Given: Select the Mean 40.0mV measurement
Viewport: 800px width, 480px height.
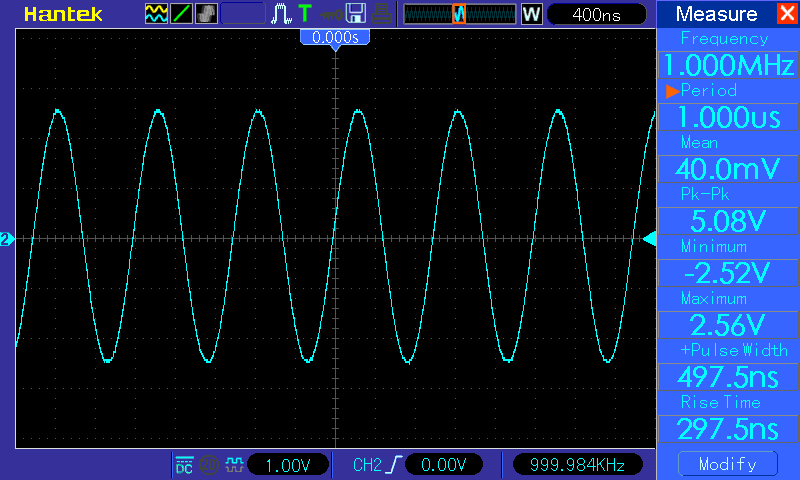Looking at the screenshot, I should pyautogui.click(x=728, y=169).
